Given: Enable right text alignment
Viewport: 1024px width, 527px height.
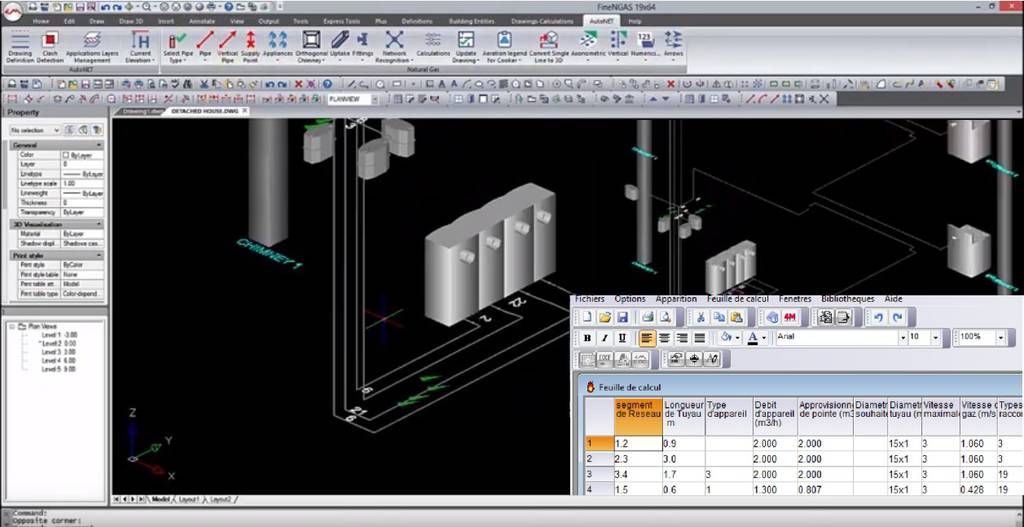Looking at the screenshot, I should [x=682, y=338].
